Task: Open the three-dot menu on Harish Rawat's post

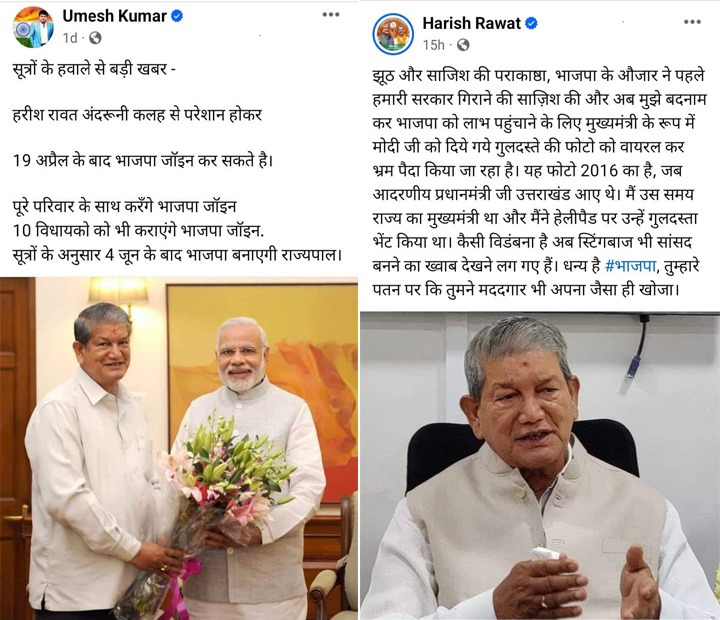Action: [692, 22]
